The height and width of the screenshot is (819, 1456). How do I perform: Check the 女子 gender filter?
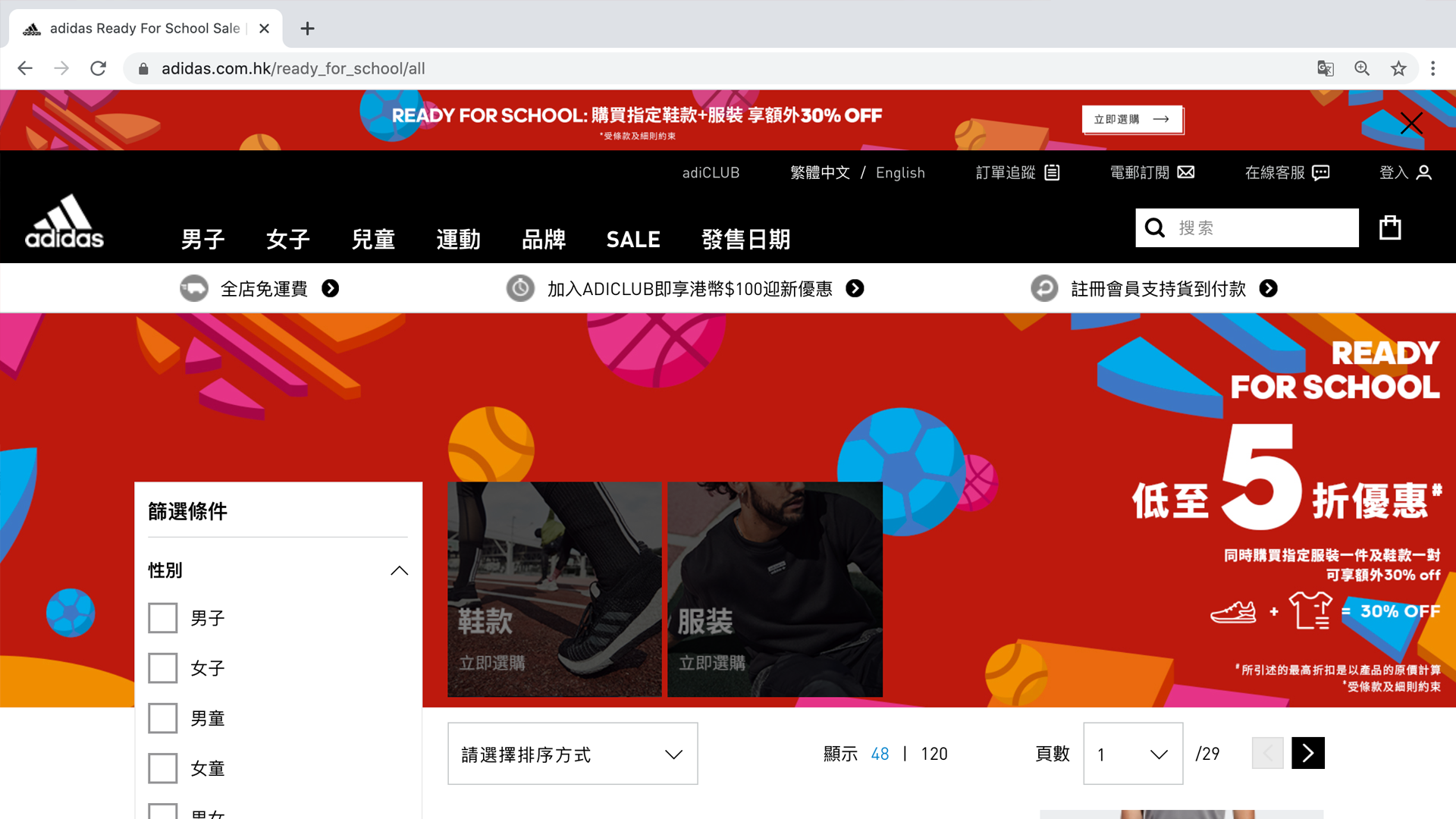(x=162, y=668)
